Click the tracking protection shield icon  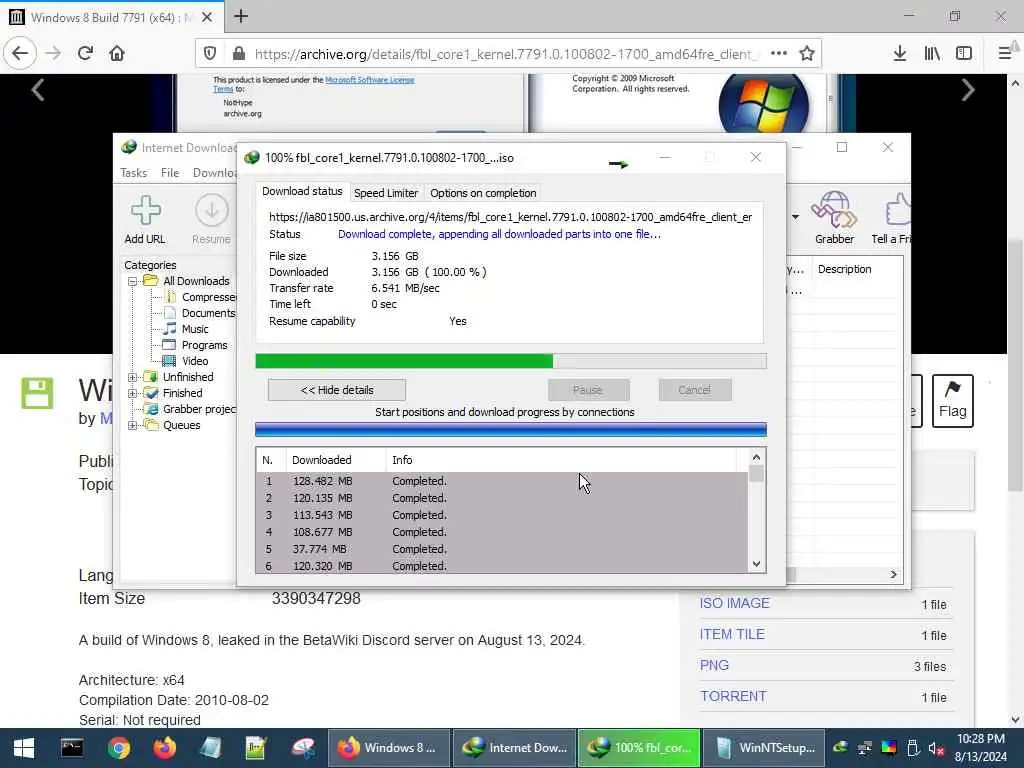tap(210, 54)
